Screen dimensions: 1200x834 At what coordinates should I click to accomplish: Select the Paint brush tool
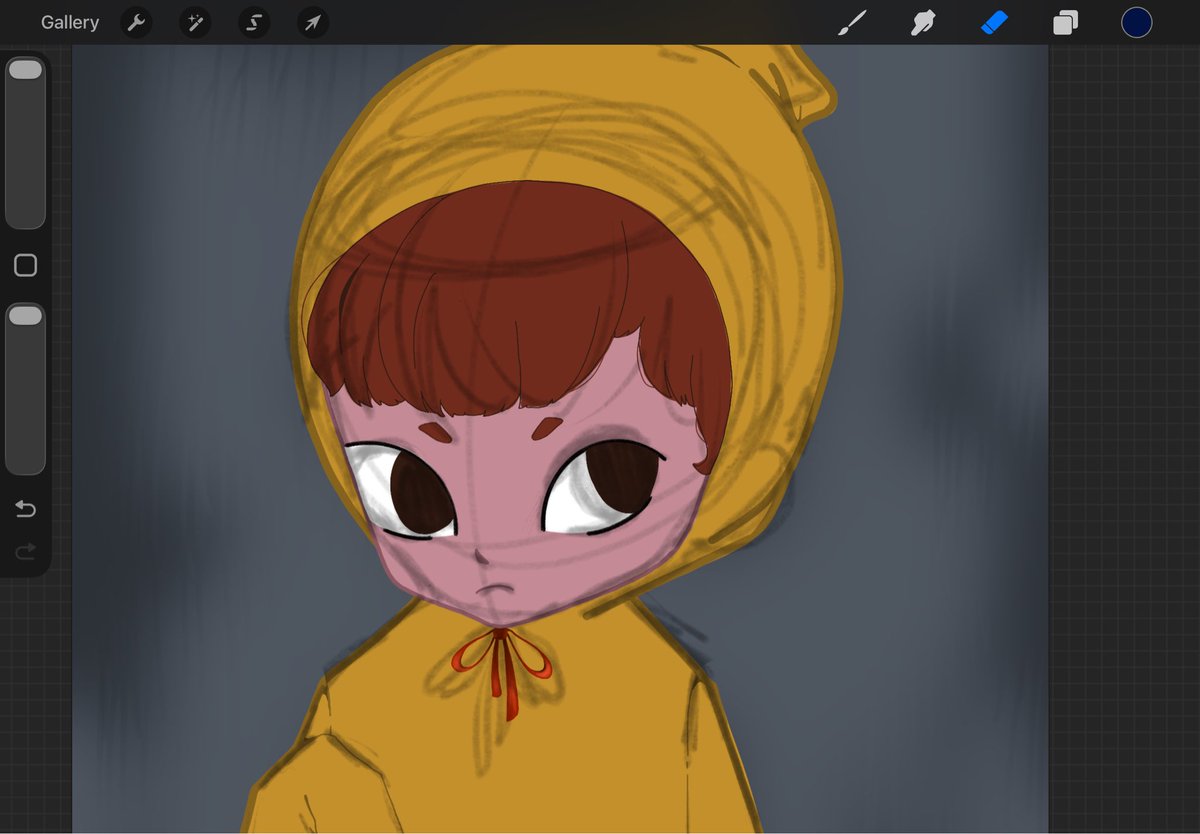click(852, 22)
